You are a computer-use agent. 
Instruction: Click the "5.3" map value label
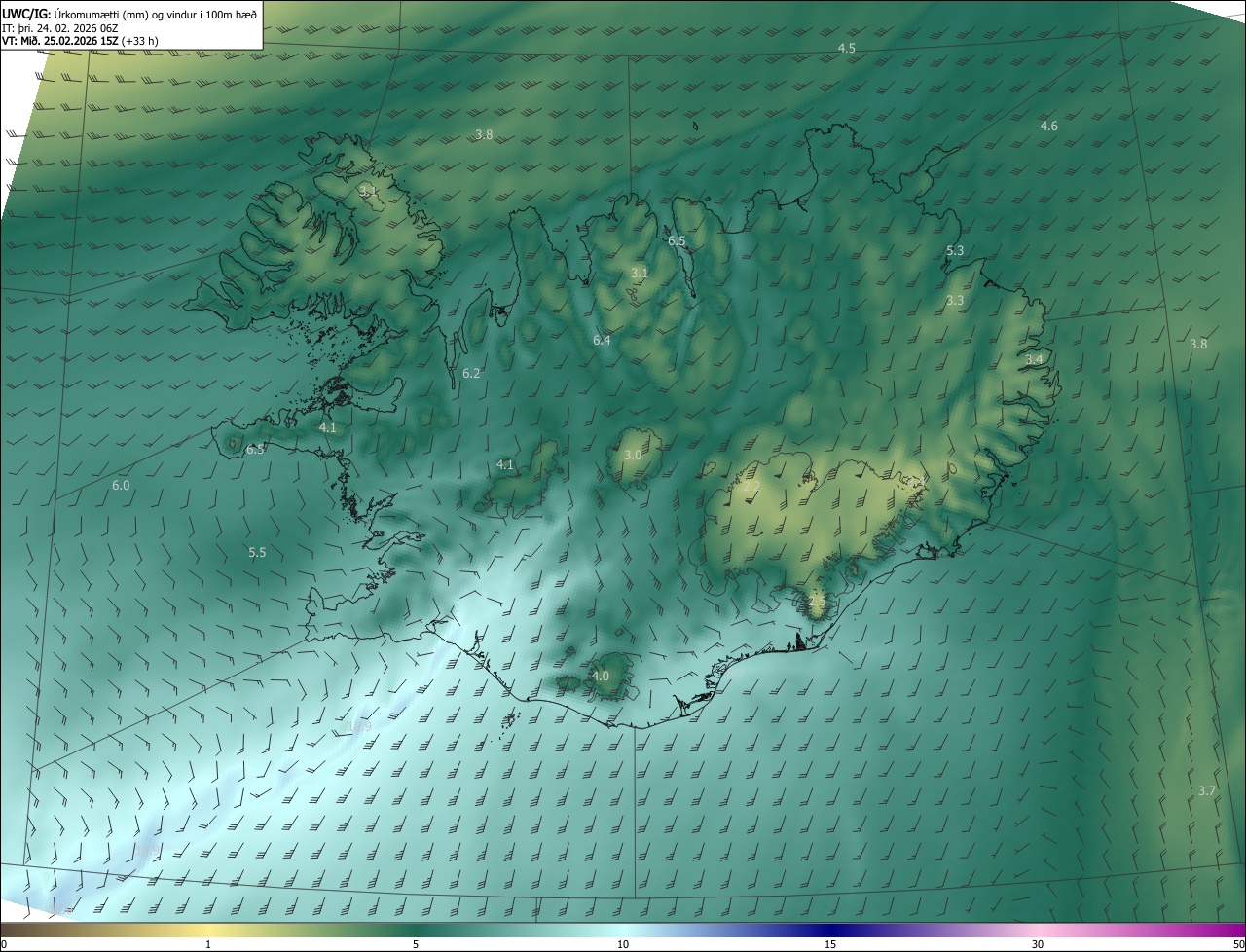[955, 250]
